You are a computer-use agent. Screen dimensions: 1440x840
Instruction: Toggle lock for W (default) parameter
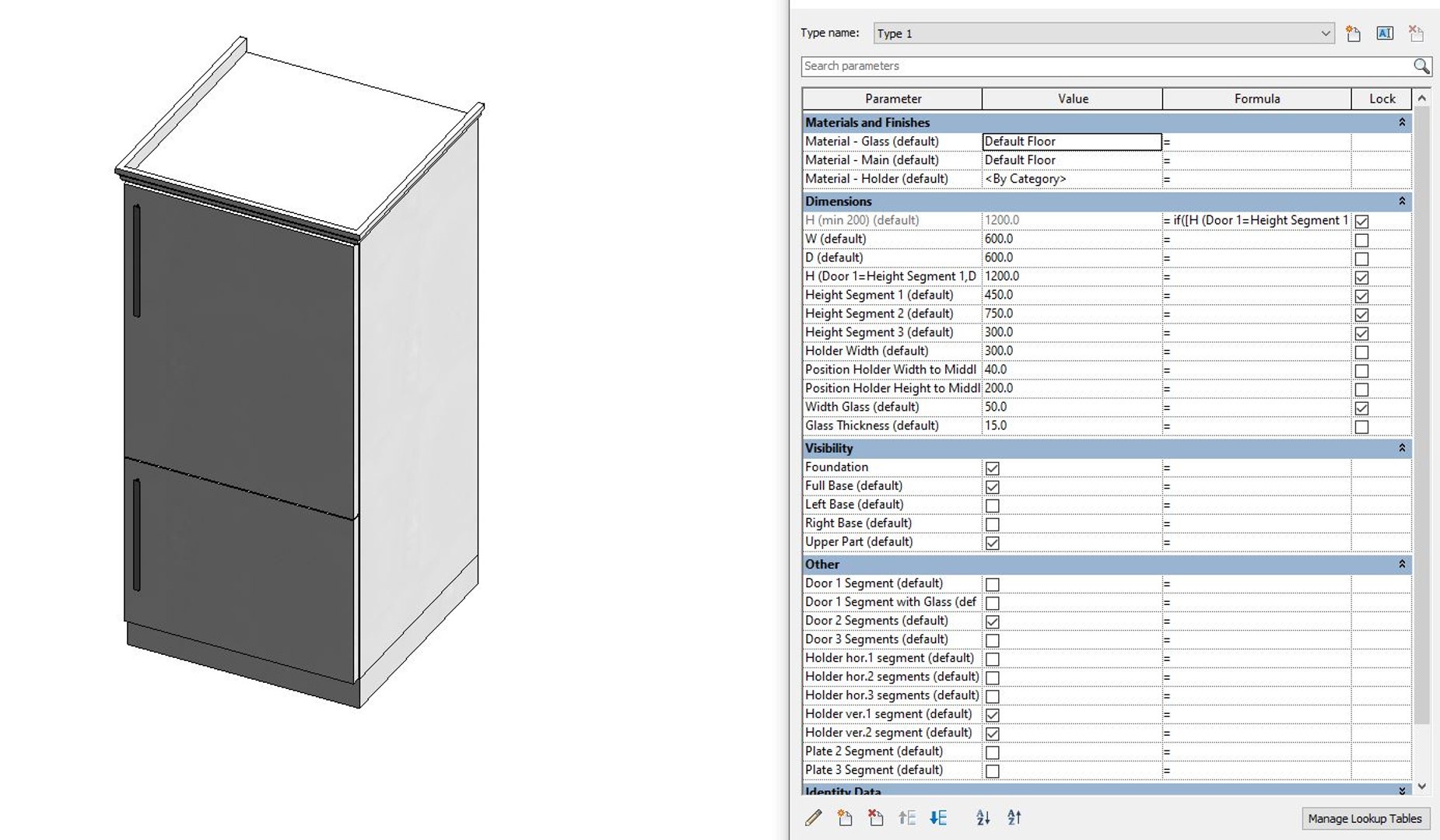[1361, 240]
